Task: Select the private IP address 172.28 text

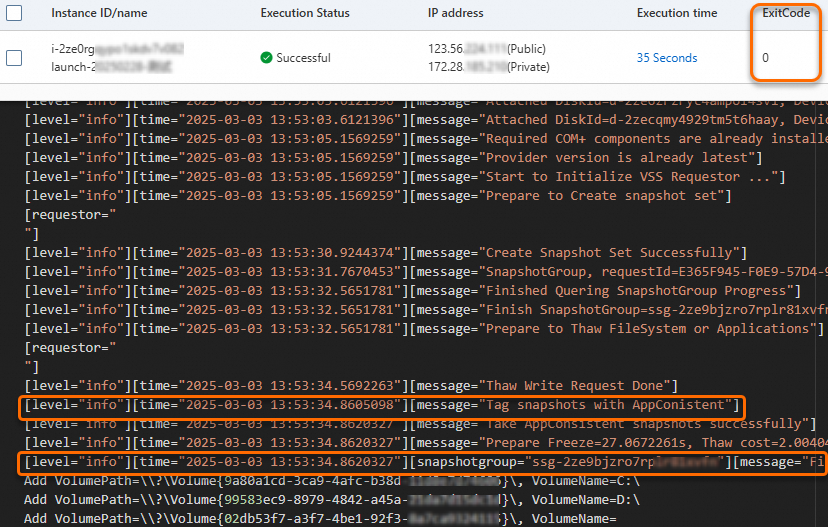Action: coord(489,67)
